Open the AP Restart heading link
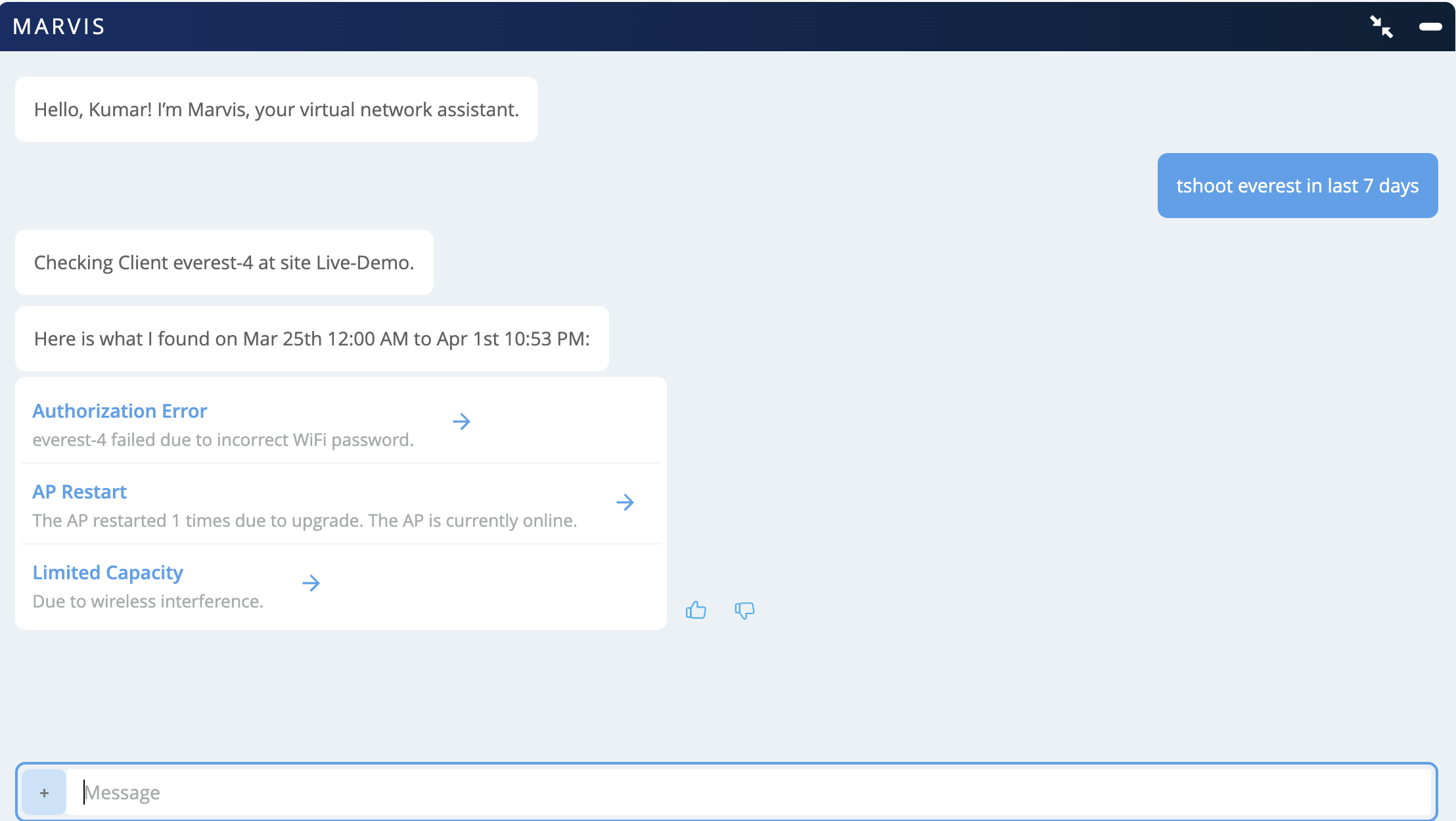This screenshot has height=821, width=1456. pyautogui.click(x=80, y=492)
